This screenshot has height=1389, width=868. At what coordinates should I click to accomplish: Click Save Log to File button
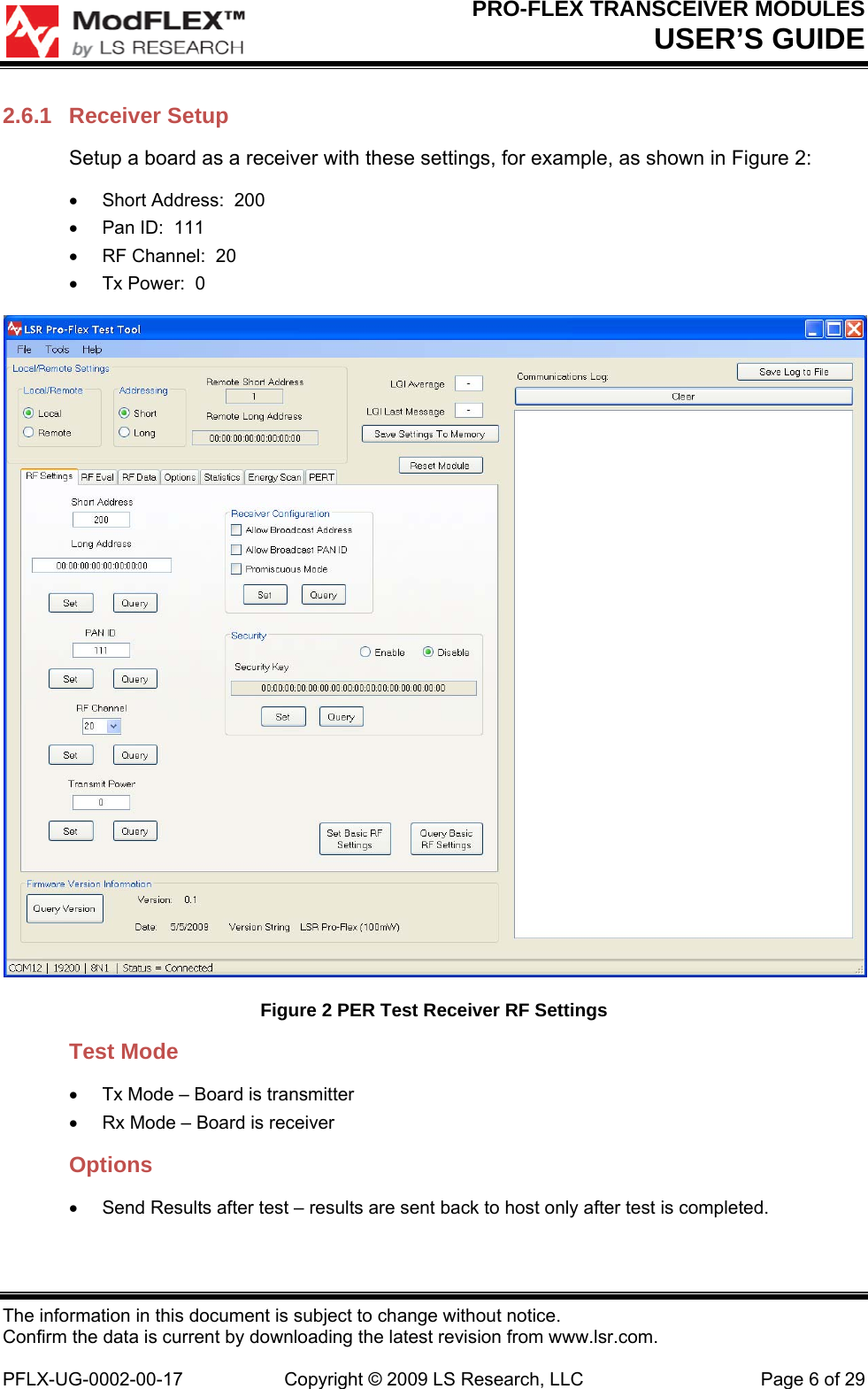coord(795,372)
